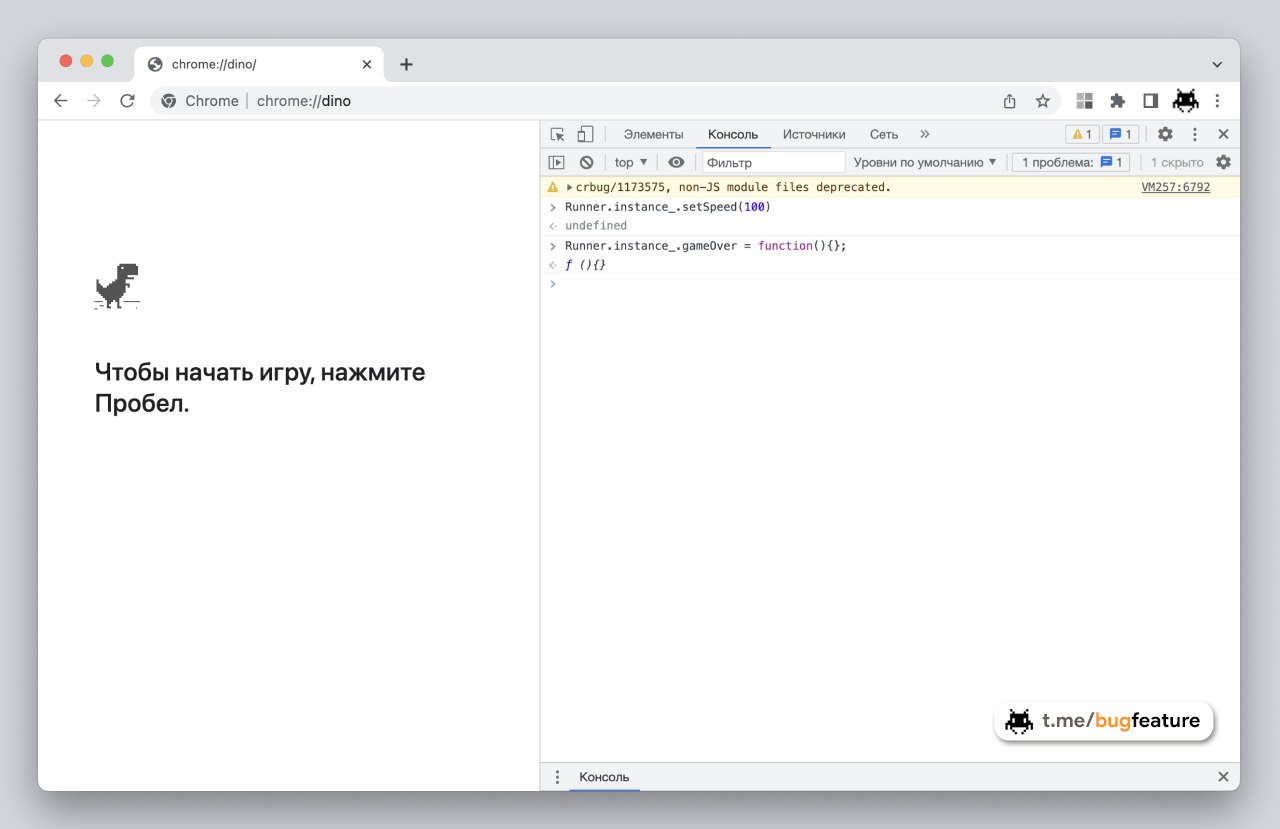
Task: Open the top JavaScript context dropdown
Action: click(631, 162)
